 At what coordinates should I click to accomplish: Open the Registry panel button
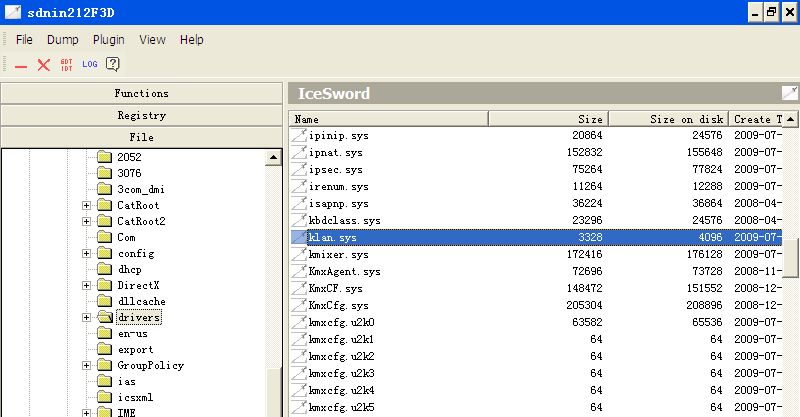(x=141, y=115)
